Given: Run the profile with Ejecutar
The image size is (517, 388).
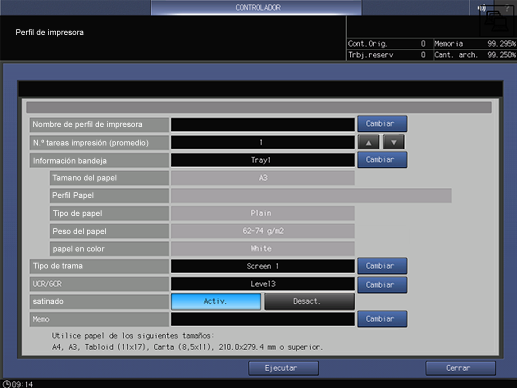Looking at the screenshot, I should tap(283, 368).
